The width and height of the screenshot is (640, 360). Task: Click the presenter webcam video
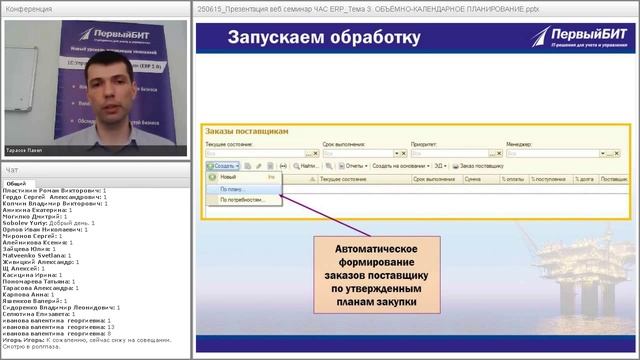[96, 88]
